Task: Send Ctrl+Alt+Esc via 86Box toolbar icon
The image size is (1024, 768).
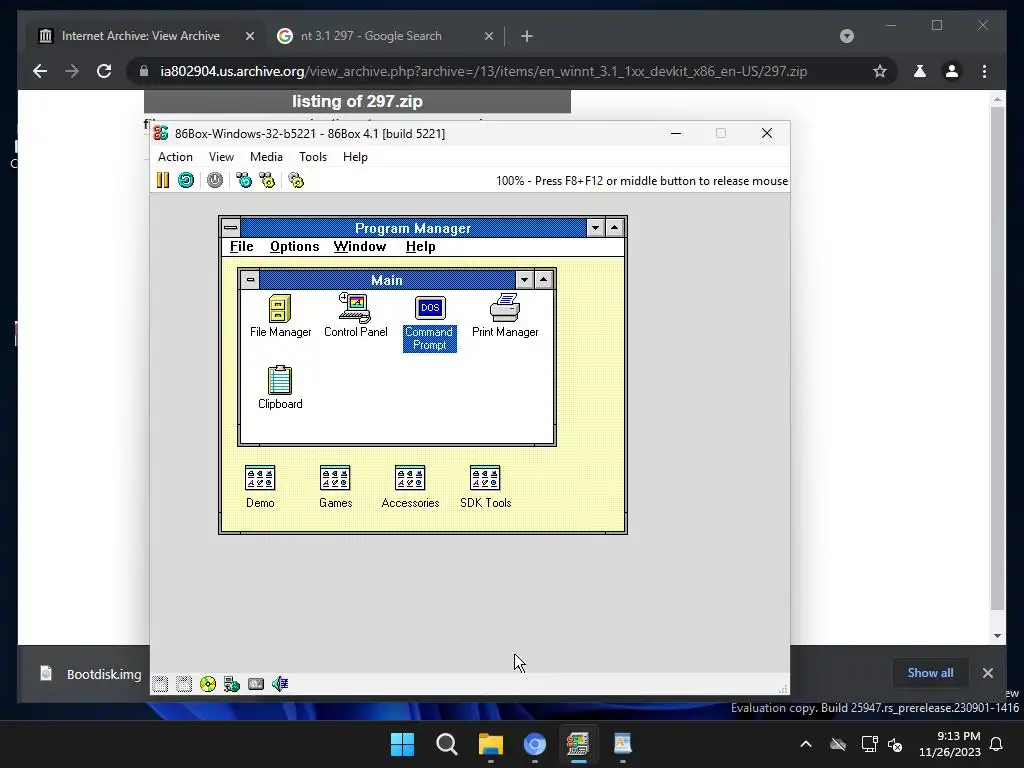Action: click(x=267, y=180)
